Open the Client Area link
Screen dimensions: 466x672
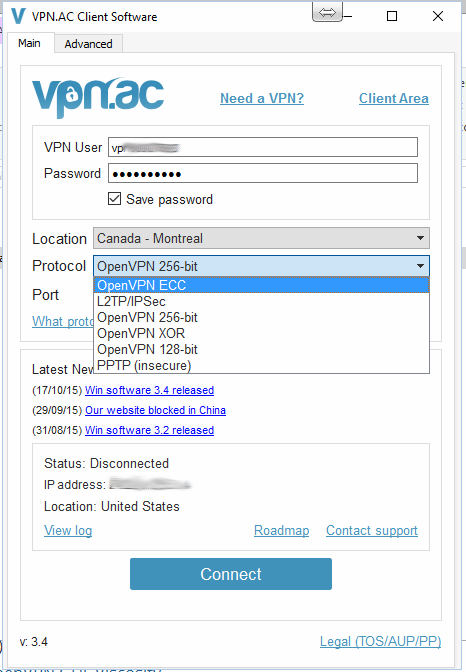pos(394,98)
